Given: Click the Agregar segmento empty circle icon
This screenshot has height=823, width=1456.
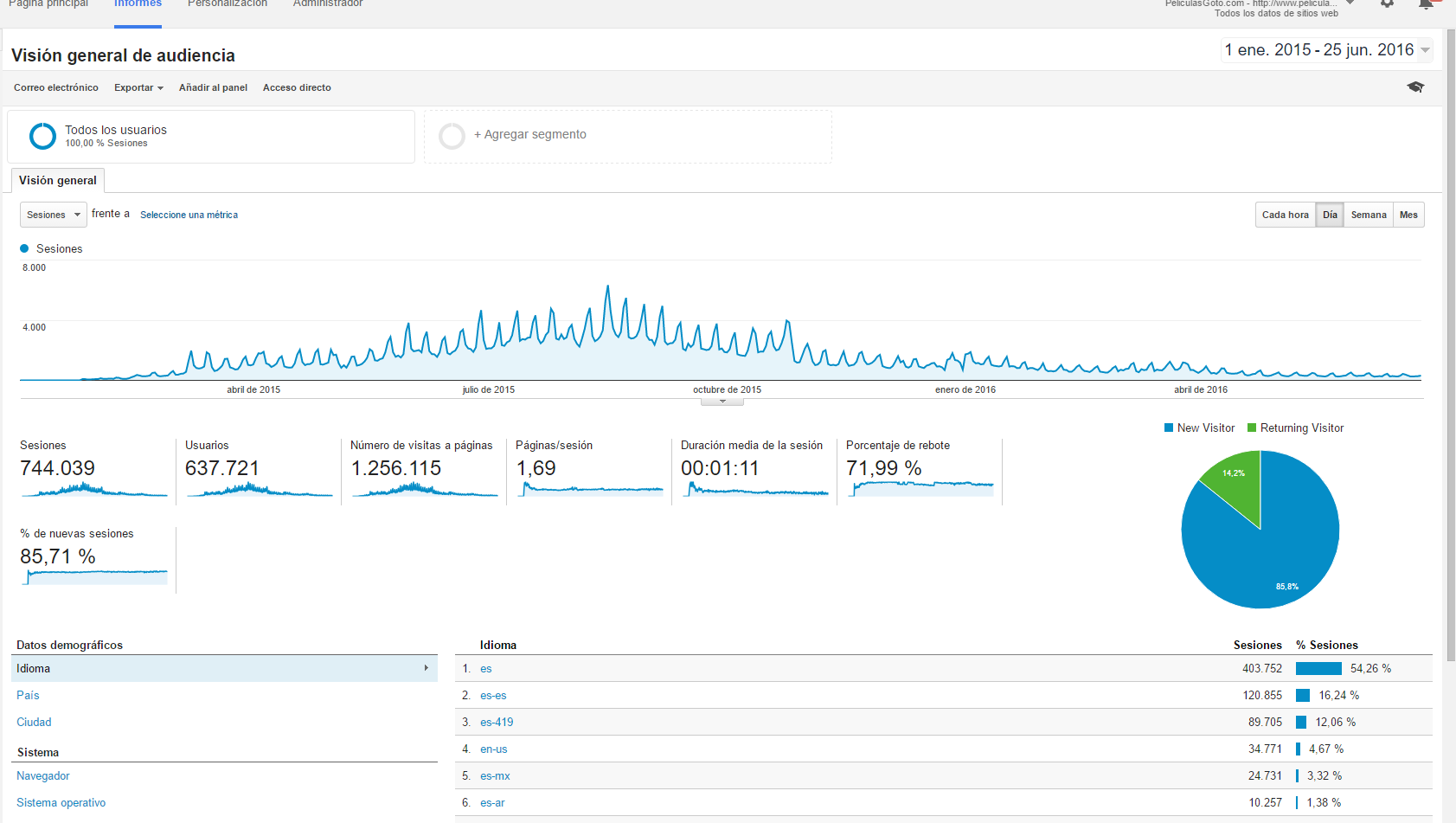Looking at the screenshot, I should [x=452, y=136].
